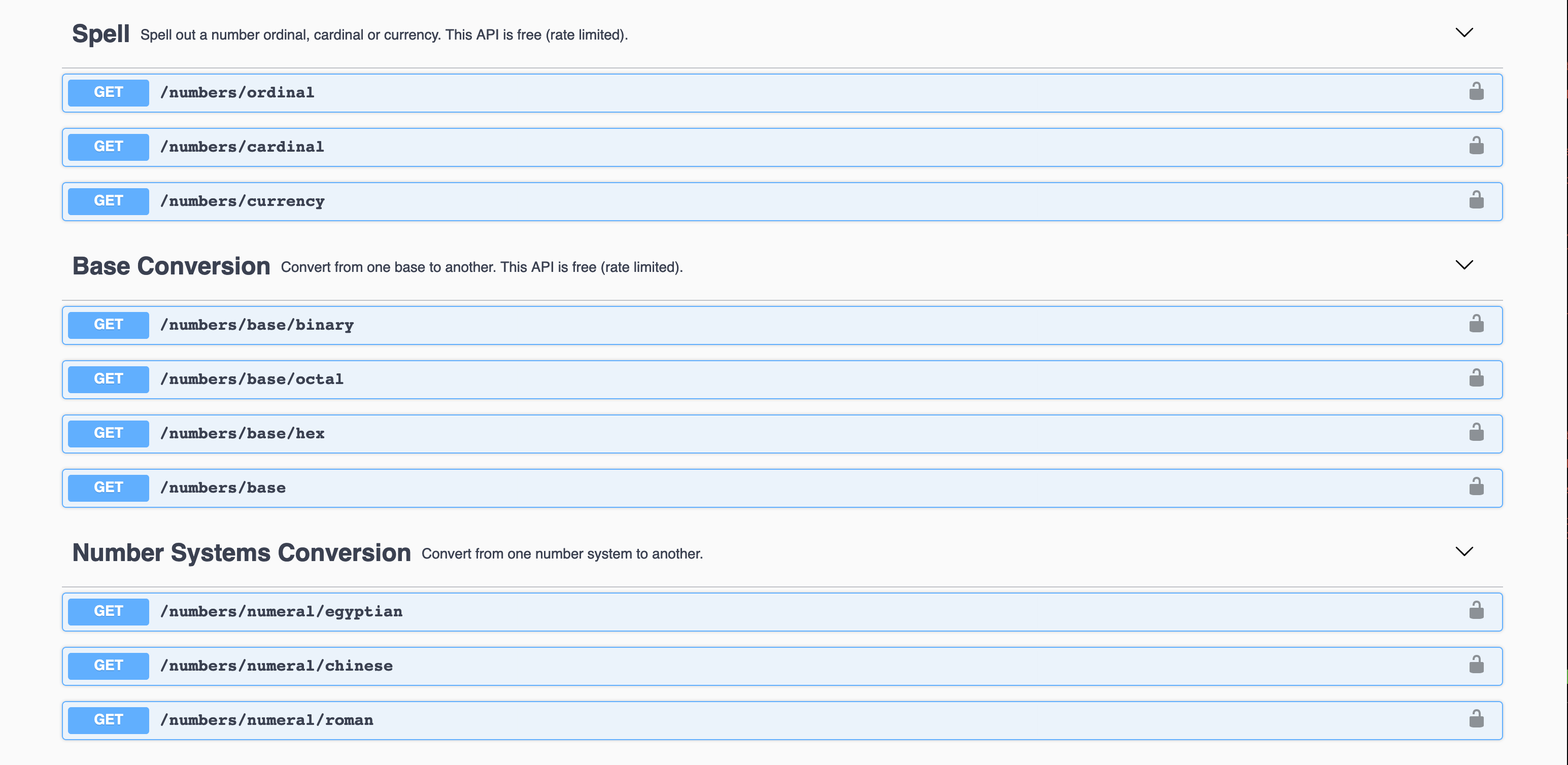Collapse the Spell section chevron

click(1464, 33)
